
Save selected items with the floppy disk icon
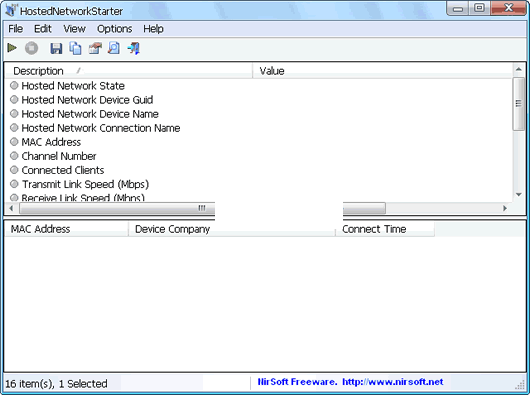point(56,48)
